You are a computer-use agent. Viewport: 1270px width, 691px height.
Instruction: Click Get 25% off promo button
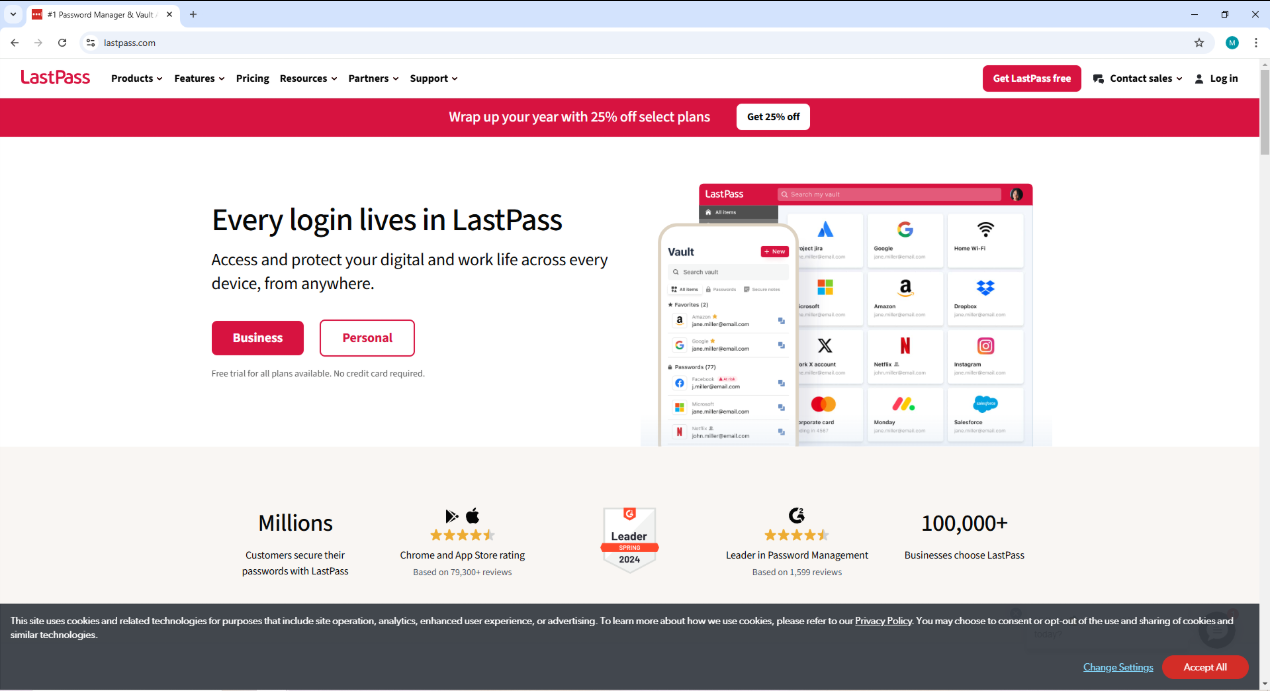[x=773, y=117]
